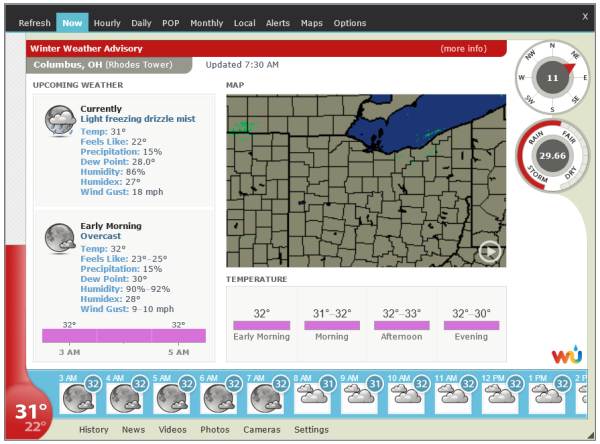This screenshot has height=444, width=600.
Task: Switch to the Hourly tab
Action: click(107, 22)
